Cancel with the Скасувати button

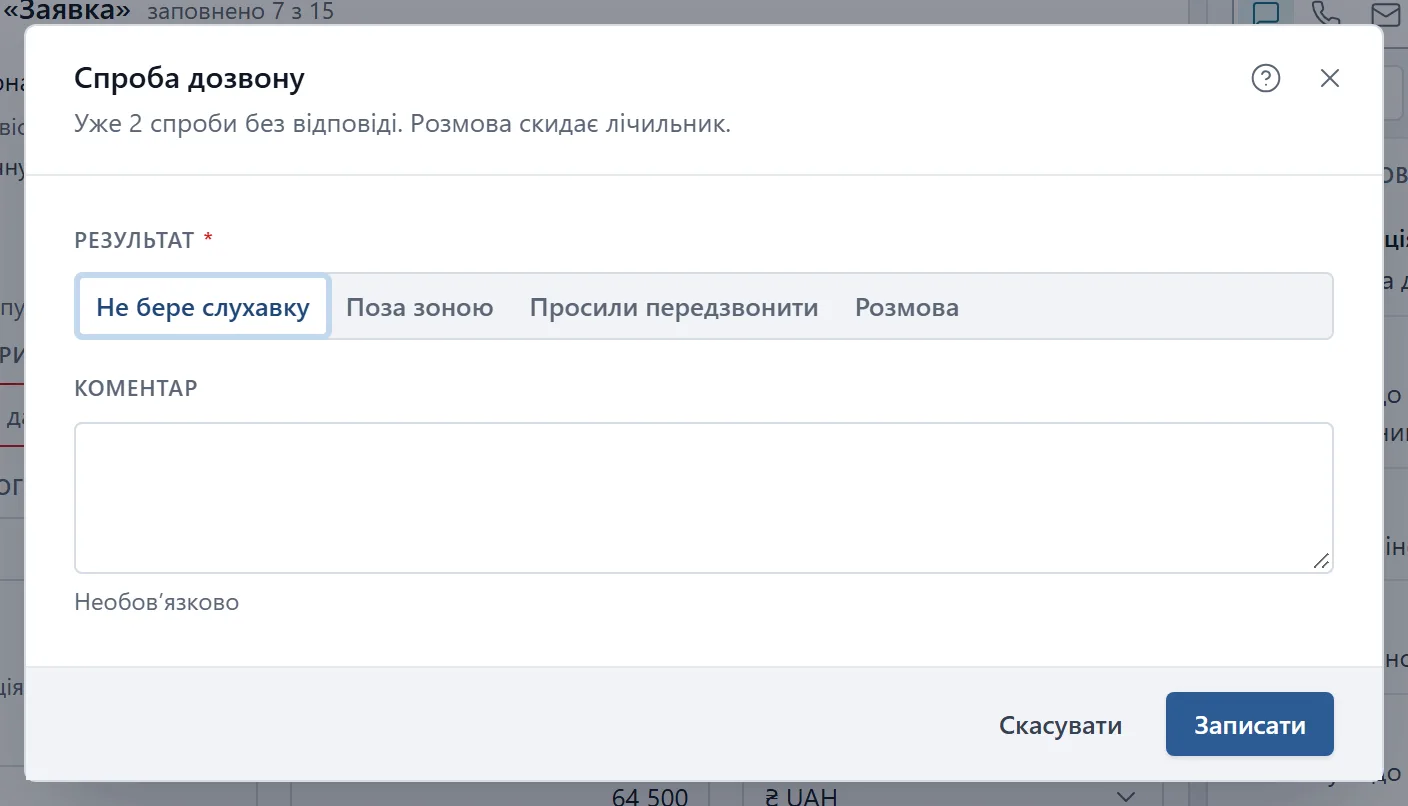1060,725
